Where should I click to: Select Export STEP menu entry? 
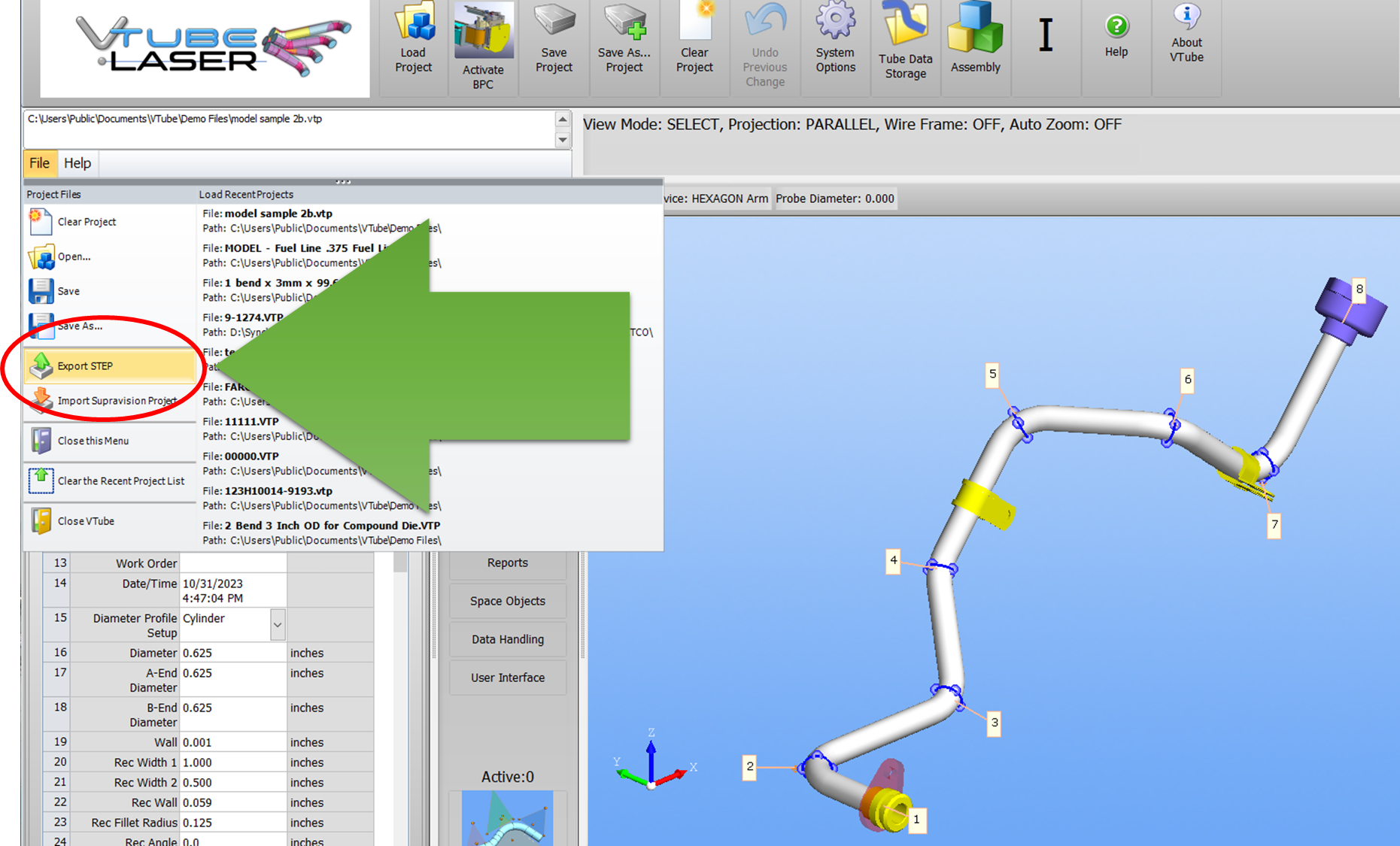point(111,365)
